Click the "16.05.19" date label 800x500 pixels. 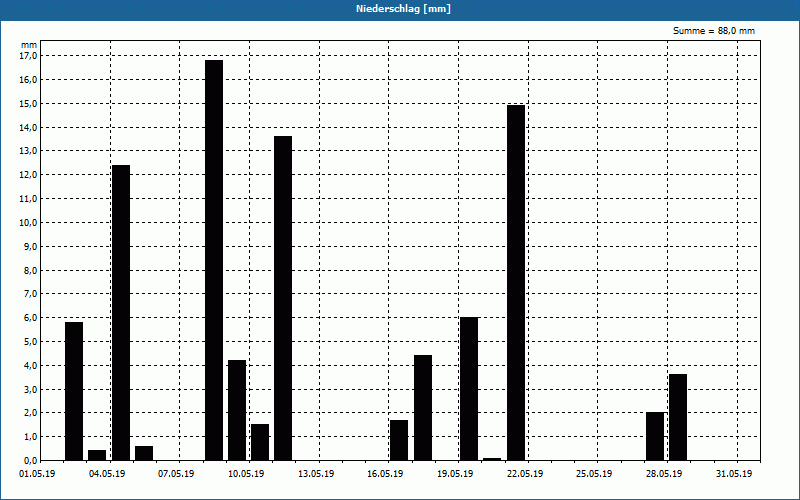pyautogui.click(x=385, y=474)
